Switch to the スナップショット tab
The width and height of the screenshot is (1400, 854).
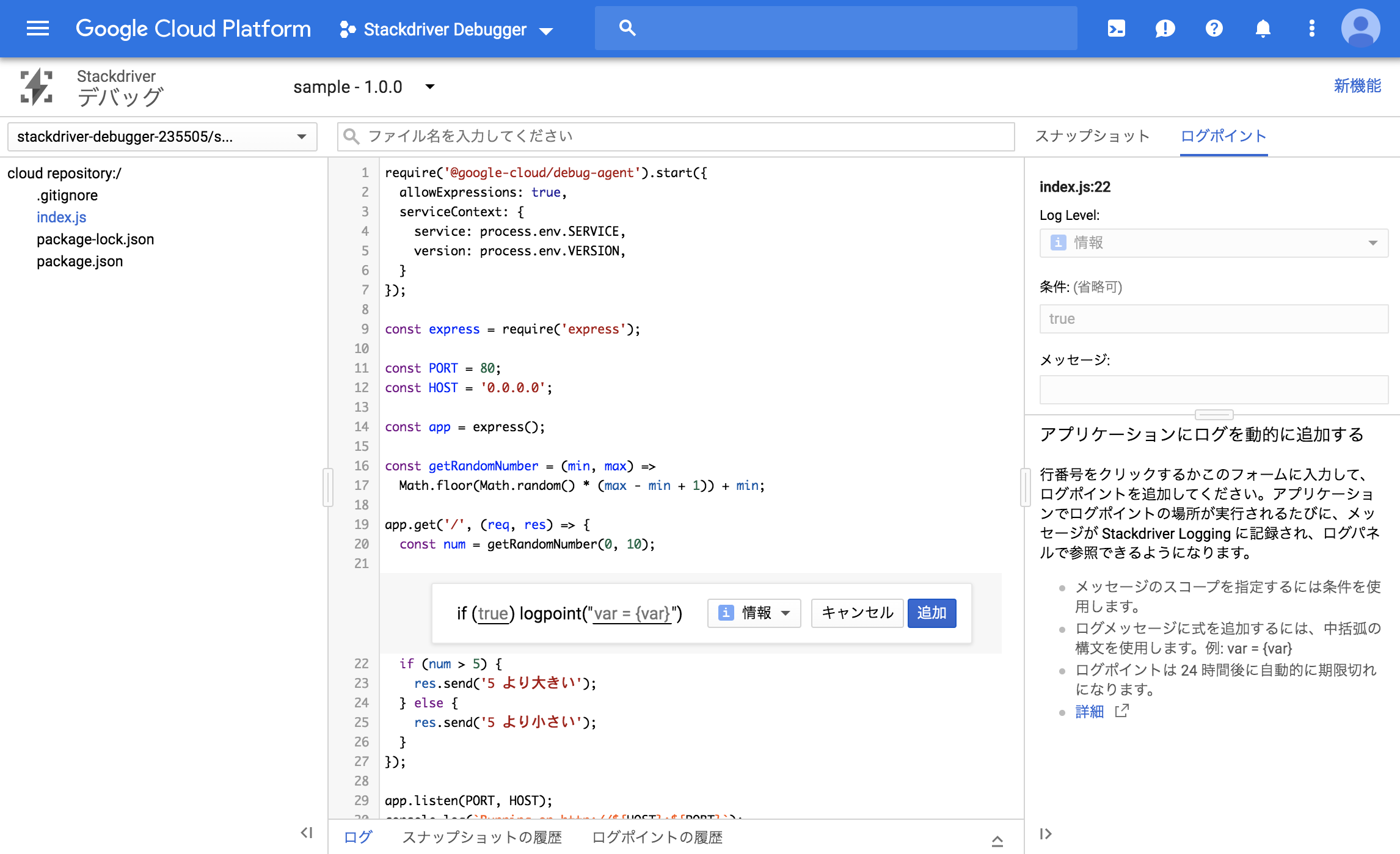1092,136
